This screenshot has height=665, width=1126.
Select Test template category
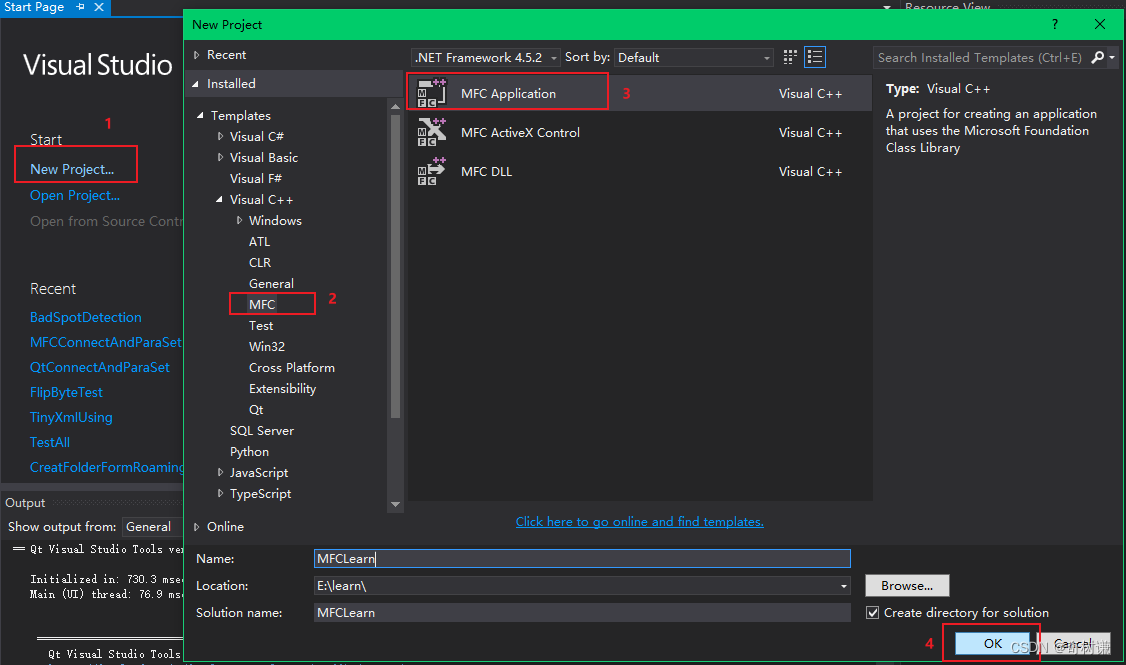pyautogui.click(x=261, y=325)
